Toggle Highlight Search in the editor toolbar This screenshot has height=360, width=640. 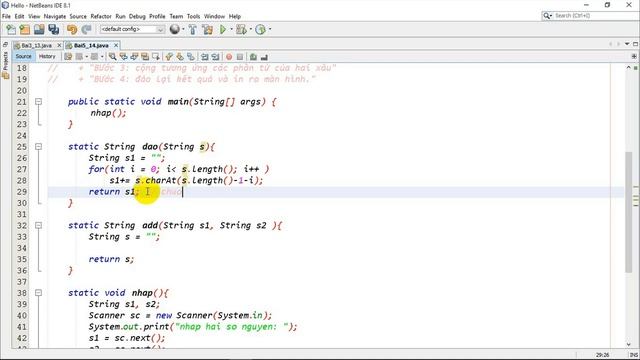click(144, 57)
